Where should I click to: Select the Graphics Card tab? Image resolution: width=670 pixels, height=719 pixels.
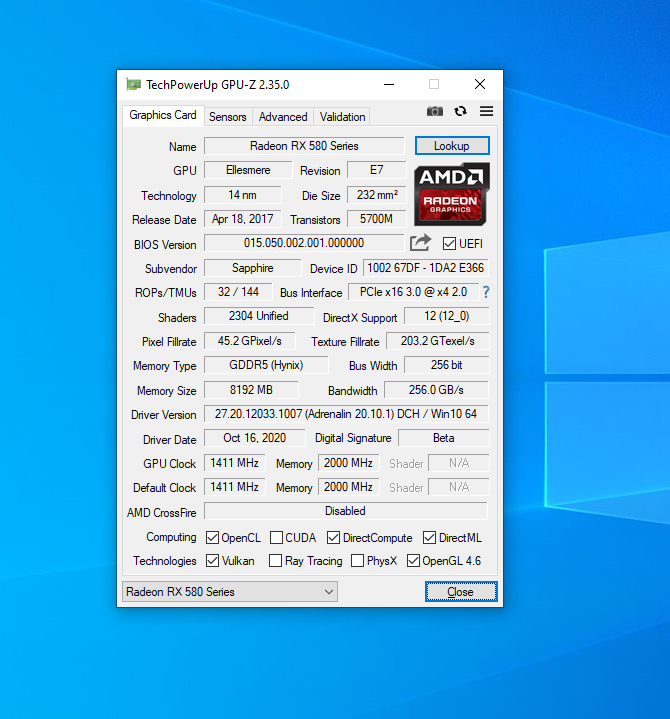click(163, 115)
